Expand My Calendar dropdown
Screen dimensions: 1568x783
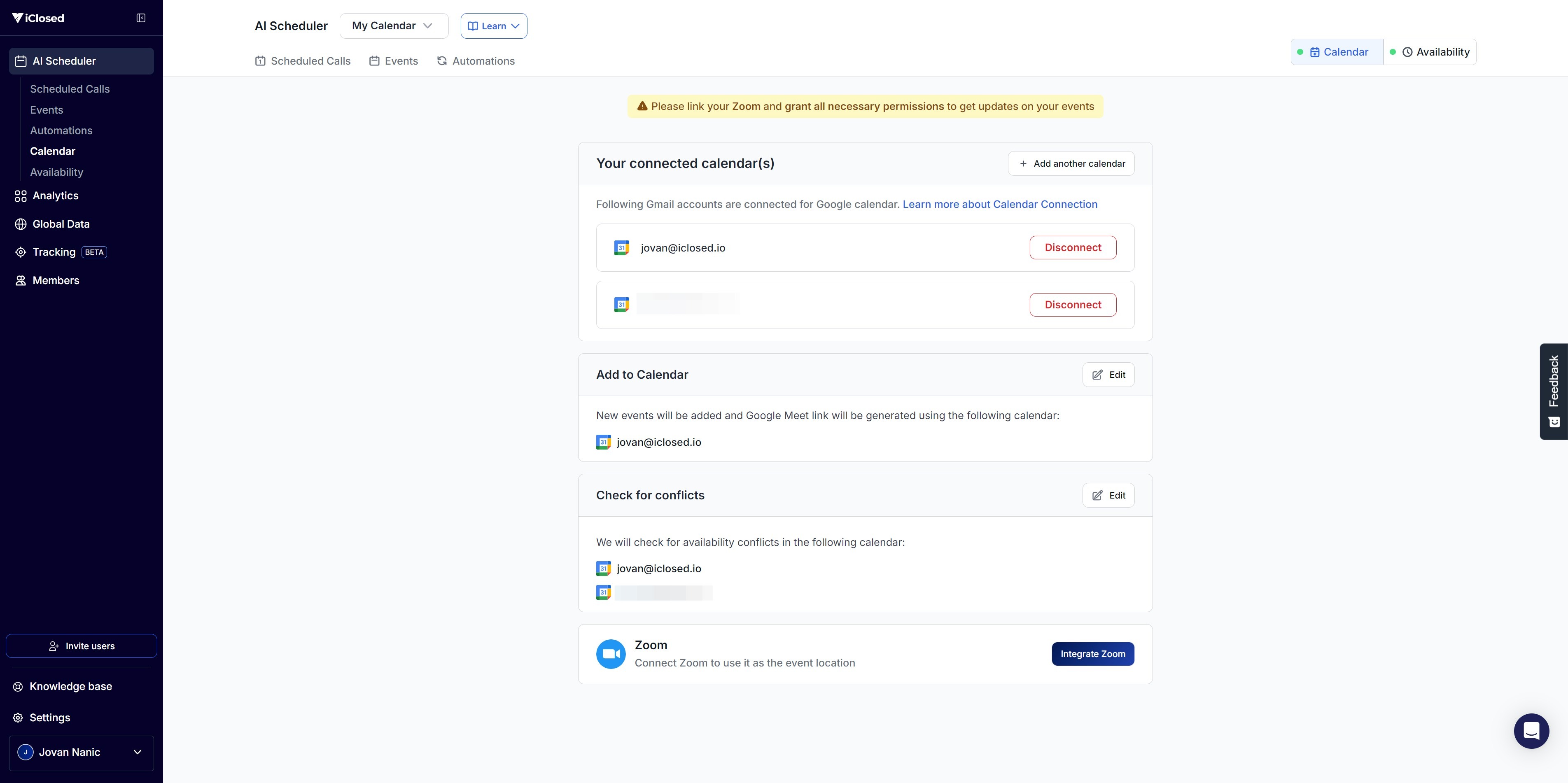393,26
